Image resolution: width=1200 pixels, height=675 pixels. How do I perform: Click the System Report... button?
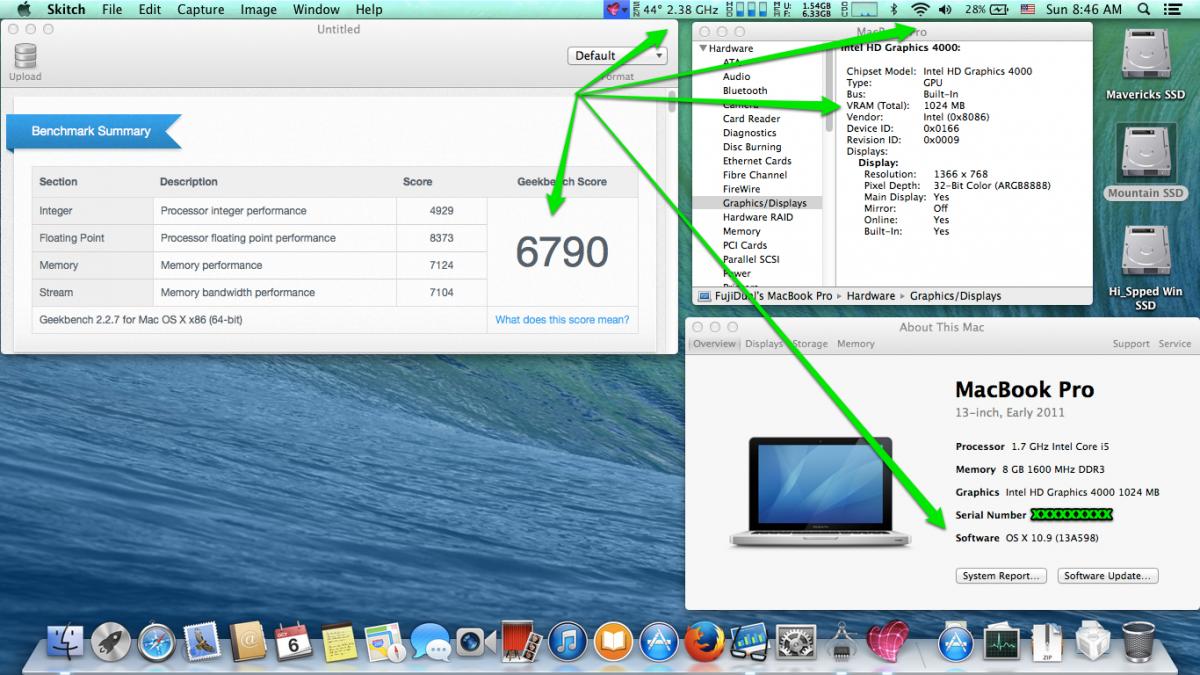pyautogui.click(x=1002, y=576)
